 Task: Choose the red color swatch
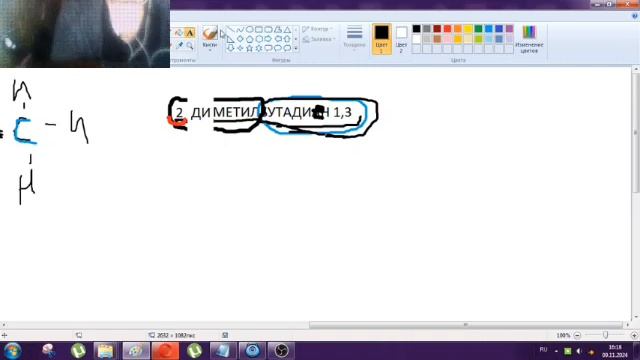[x=447, y=29]
